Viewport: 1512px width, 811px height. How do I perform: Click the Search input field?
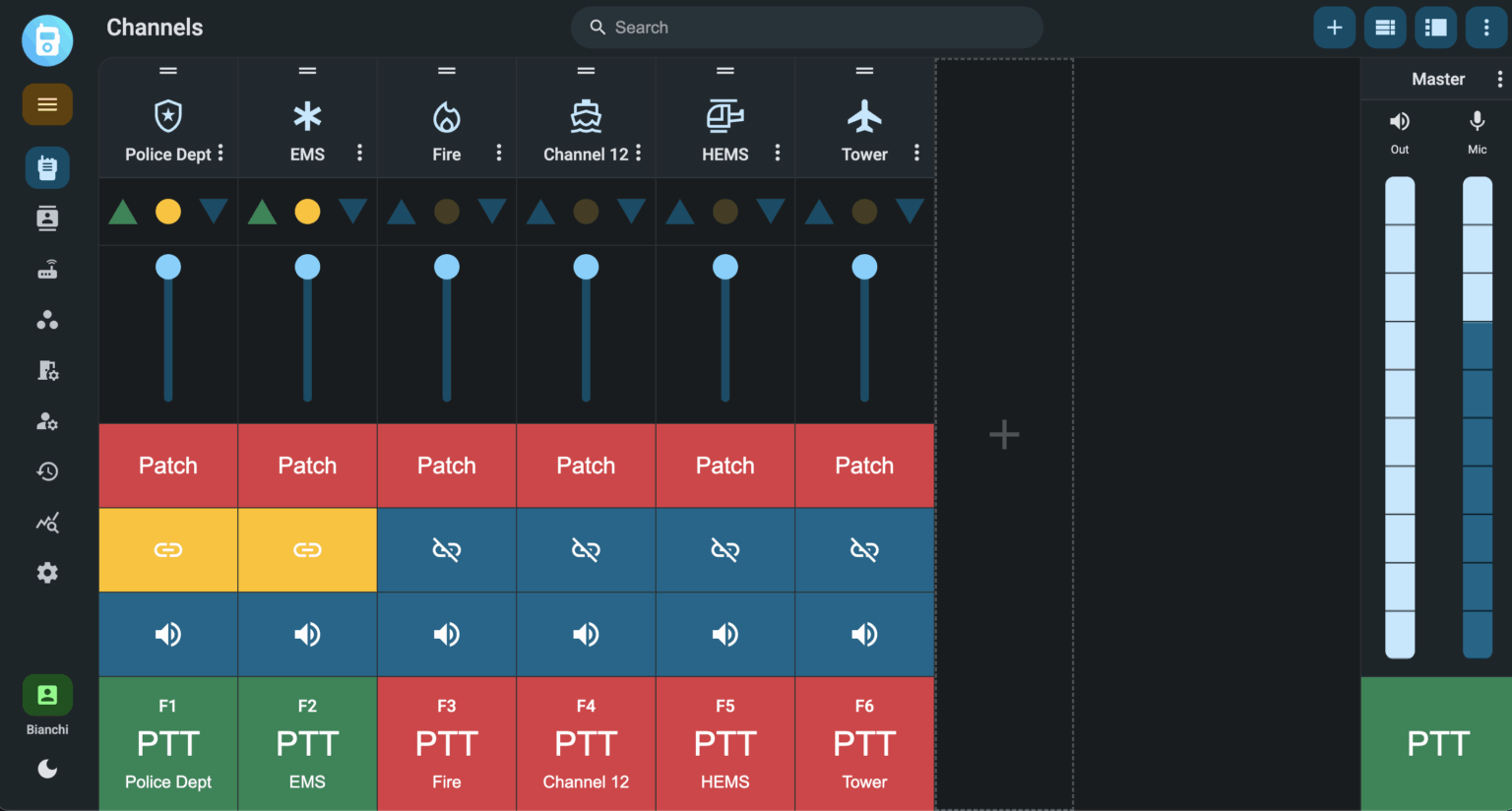tap(807, 28)
